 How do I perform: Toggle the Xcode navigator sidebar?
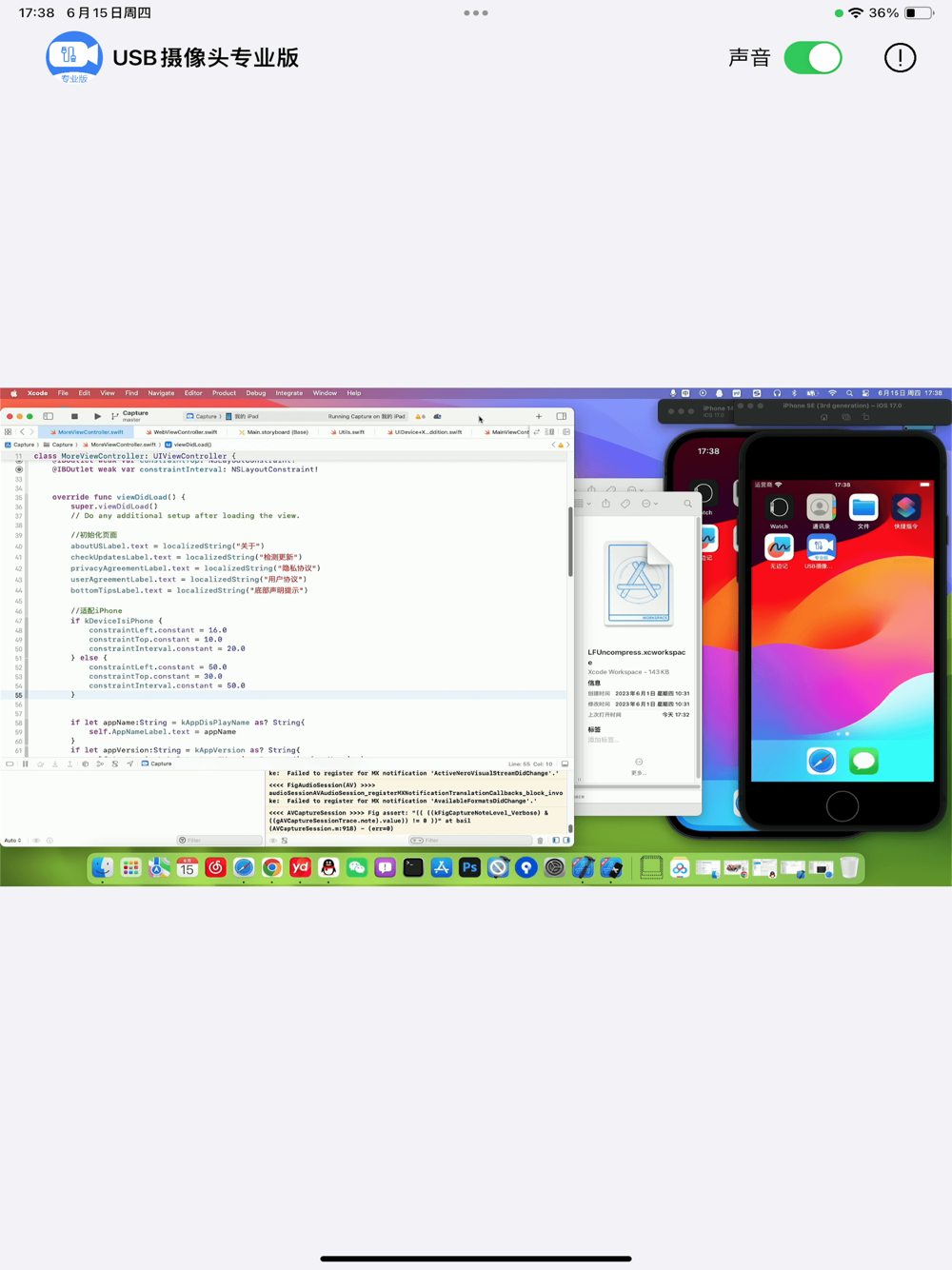[49, 416]
